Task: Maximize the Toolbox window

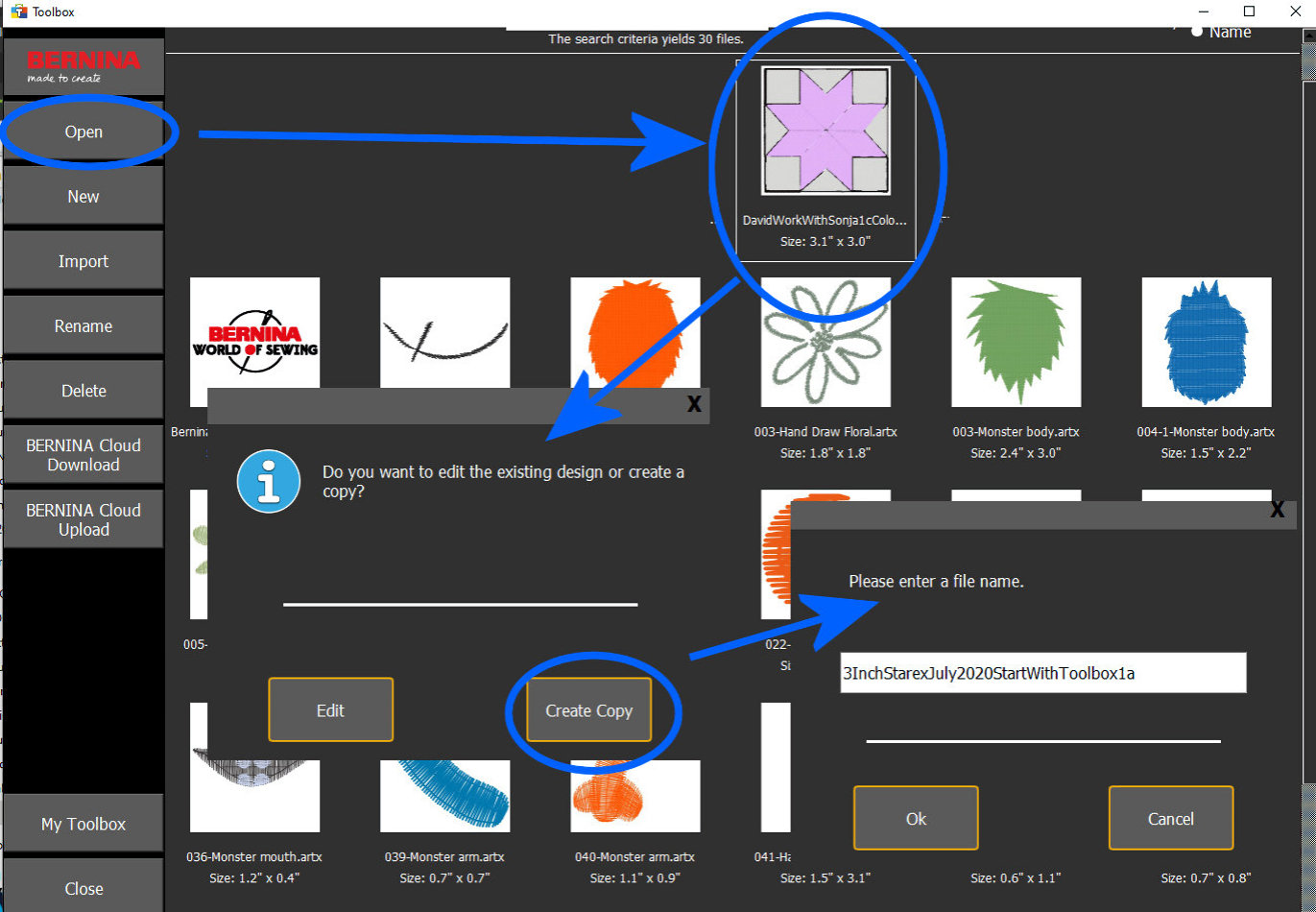Action: [1249, 12]
